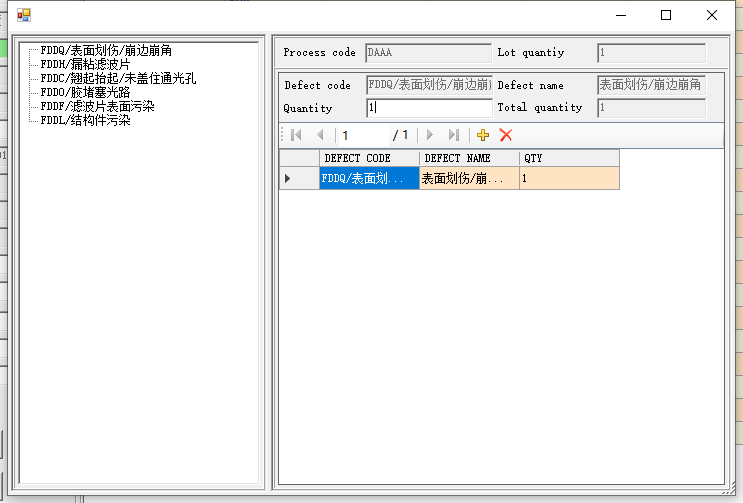This screenshot has height=503, width=743.
Task: Go to the previous record in navigator
Action: pyautogui.click(x=320, y=135)
